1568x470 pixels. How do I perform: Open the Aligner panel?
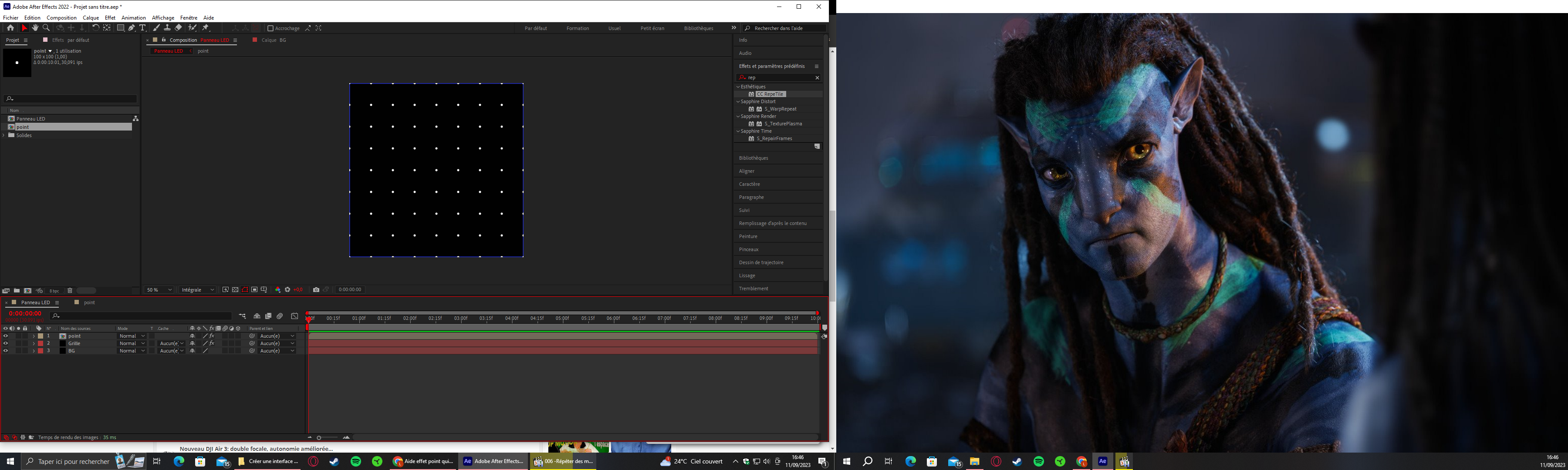747,171
